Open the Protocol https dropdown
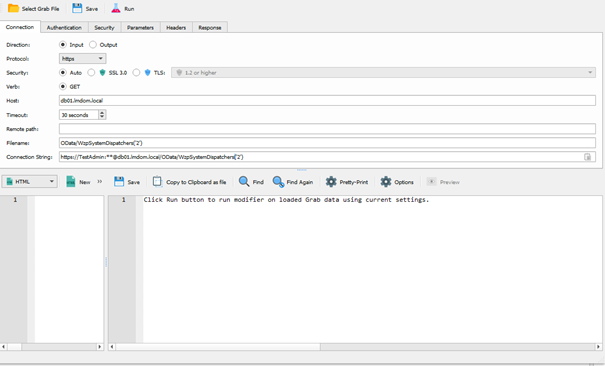605x366 pixels. tap(83, 59)
